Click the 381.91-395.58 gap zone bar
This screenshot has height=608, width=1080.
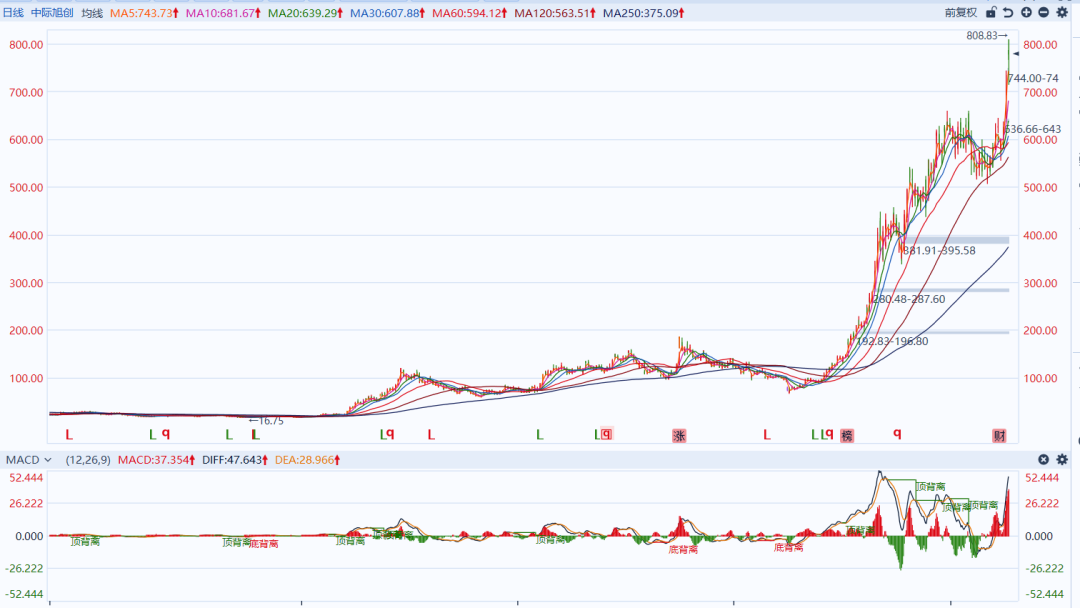coord(955,240)
